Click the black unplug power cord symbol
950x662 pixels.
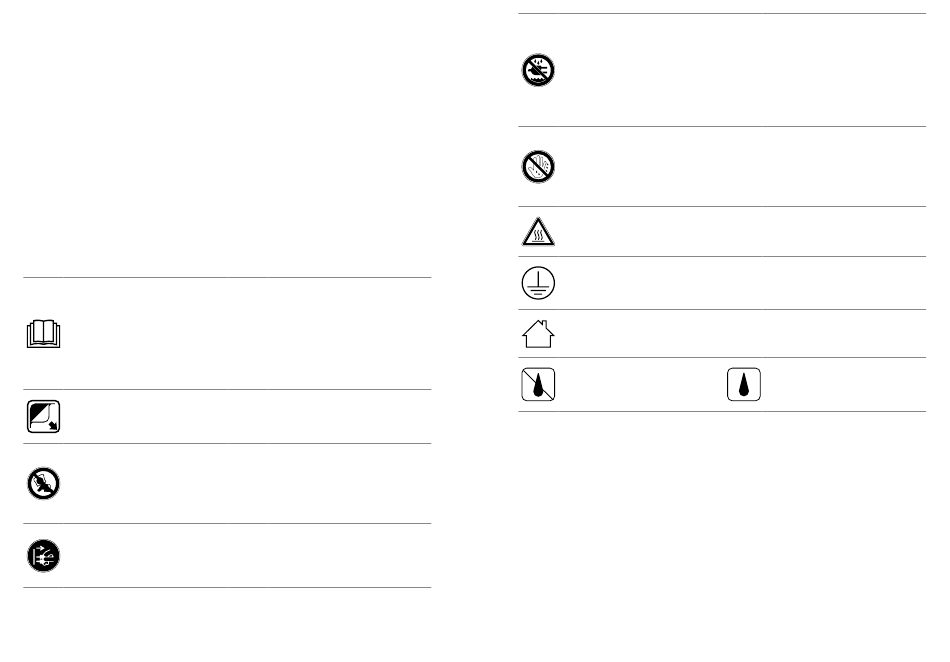pos(44,555)
